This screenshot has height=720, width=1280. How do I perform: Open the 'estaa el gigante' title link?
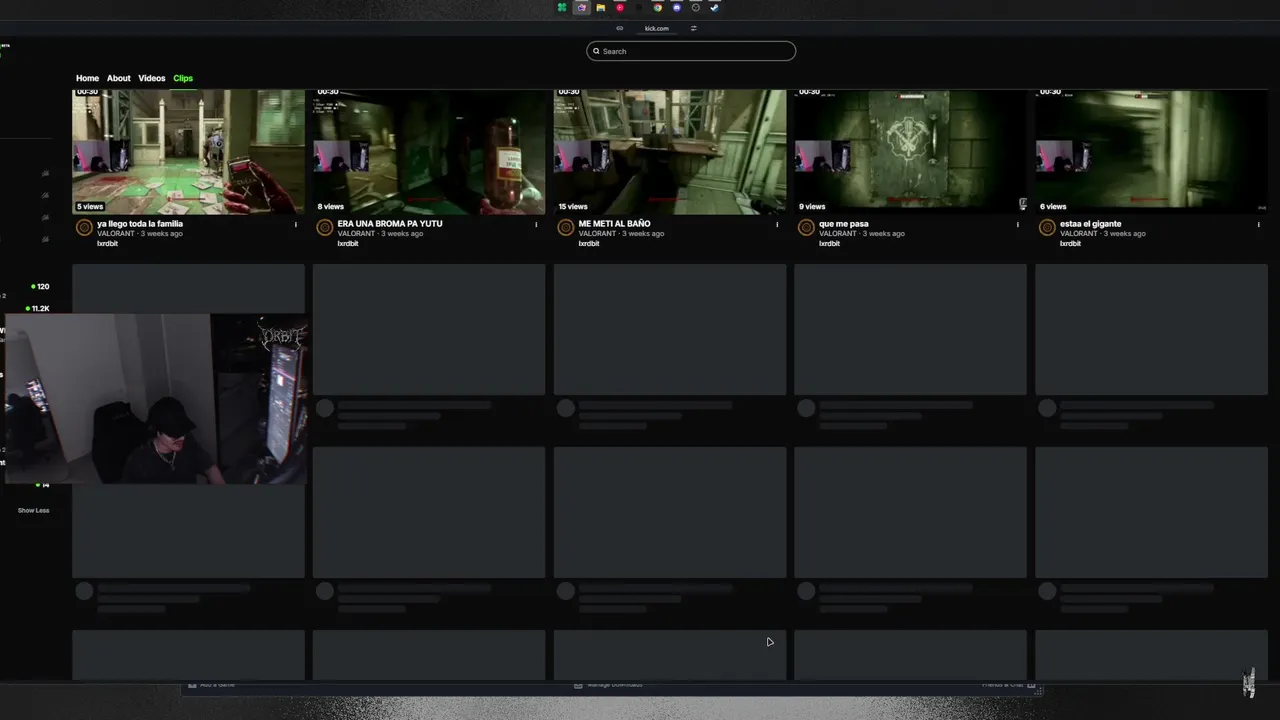1091,224
